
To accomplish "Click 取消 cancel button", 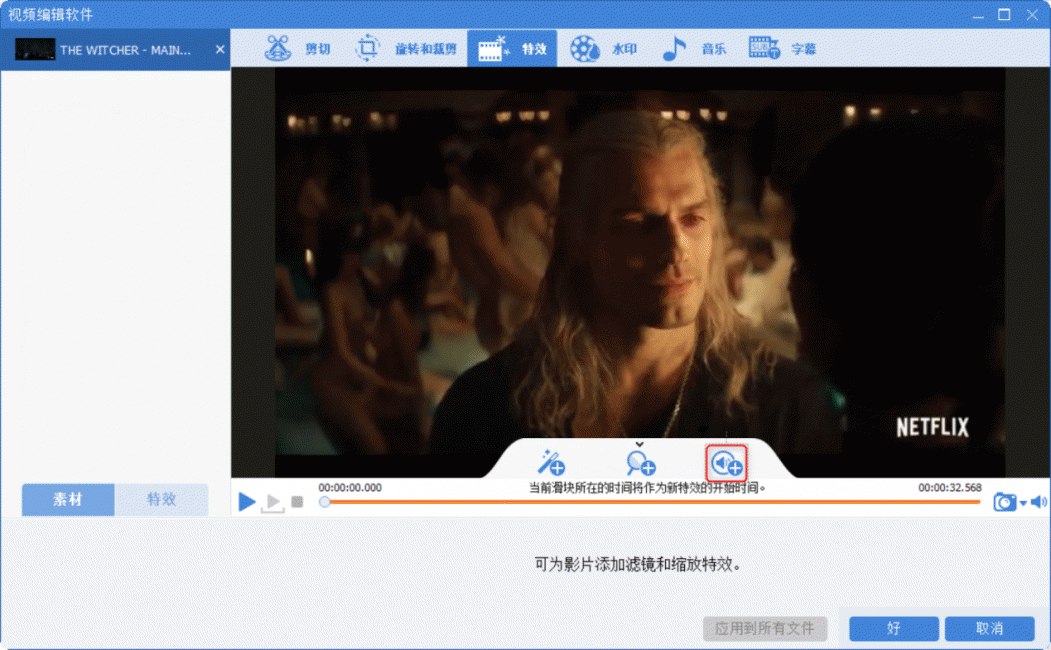I will click(989, 628).
